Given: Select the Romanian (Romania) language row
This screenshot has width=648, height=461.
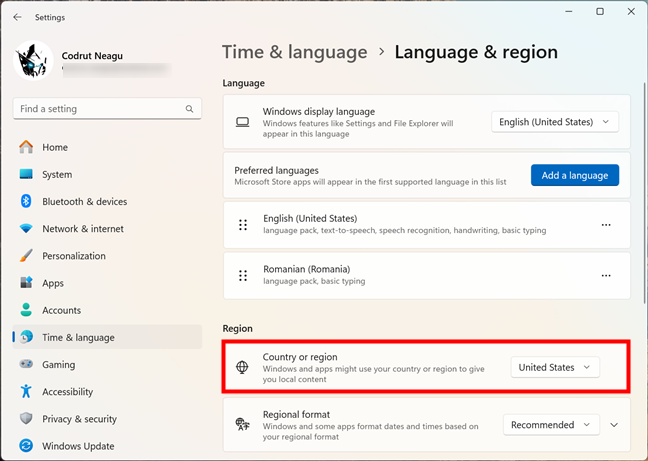Looking at the screenshot, I should [426, 276].
